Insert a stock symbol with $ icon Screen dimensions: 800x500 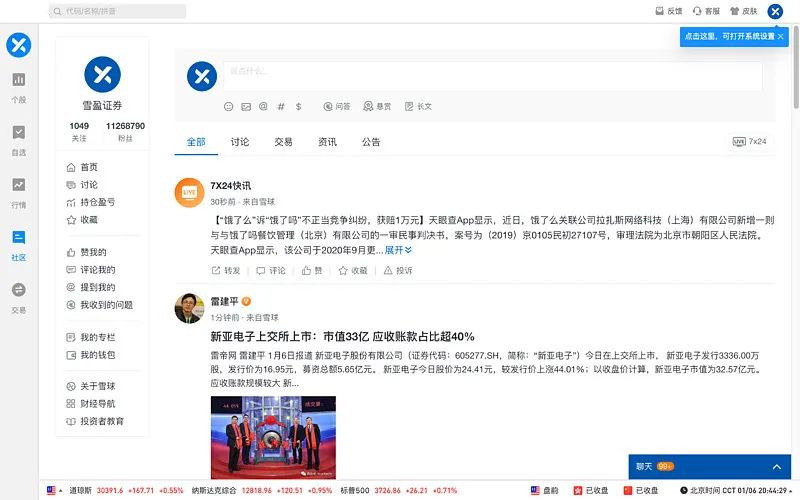pos(298,106)
